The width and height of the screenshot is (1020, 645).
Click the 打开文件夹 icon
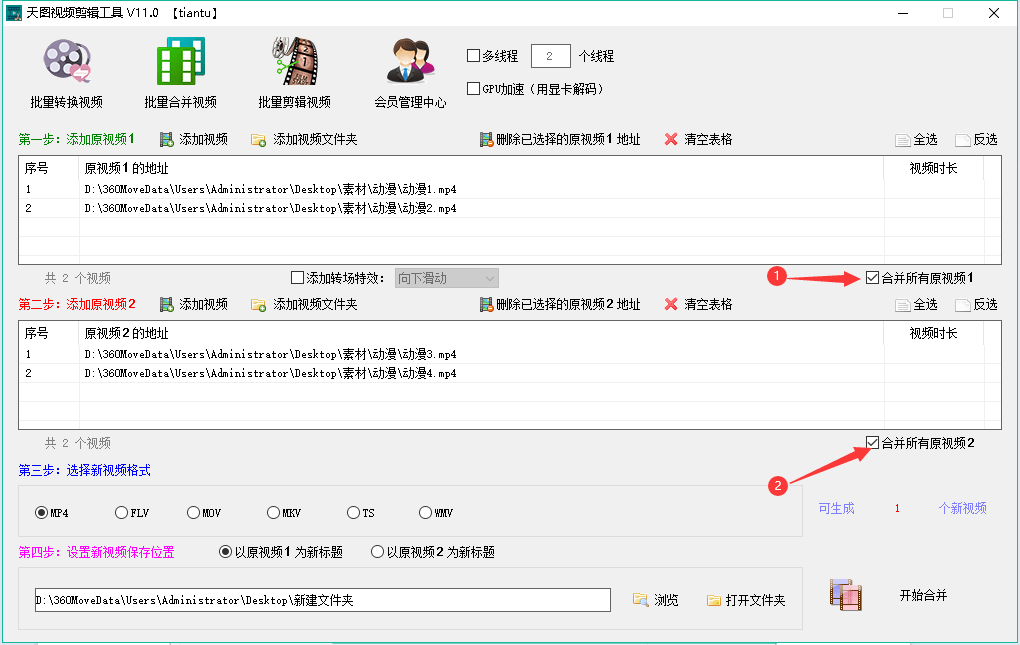pyautogui.click(x=714, y=600)
